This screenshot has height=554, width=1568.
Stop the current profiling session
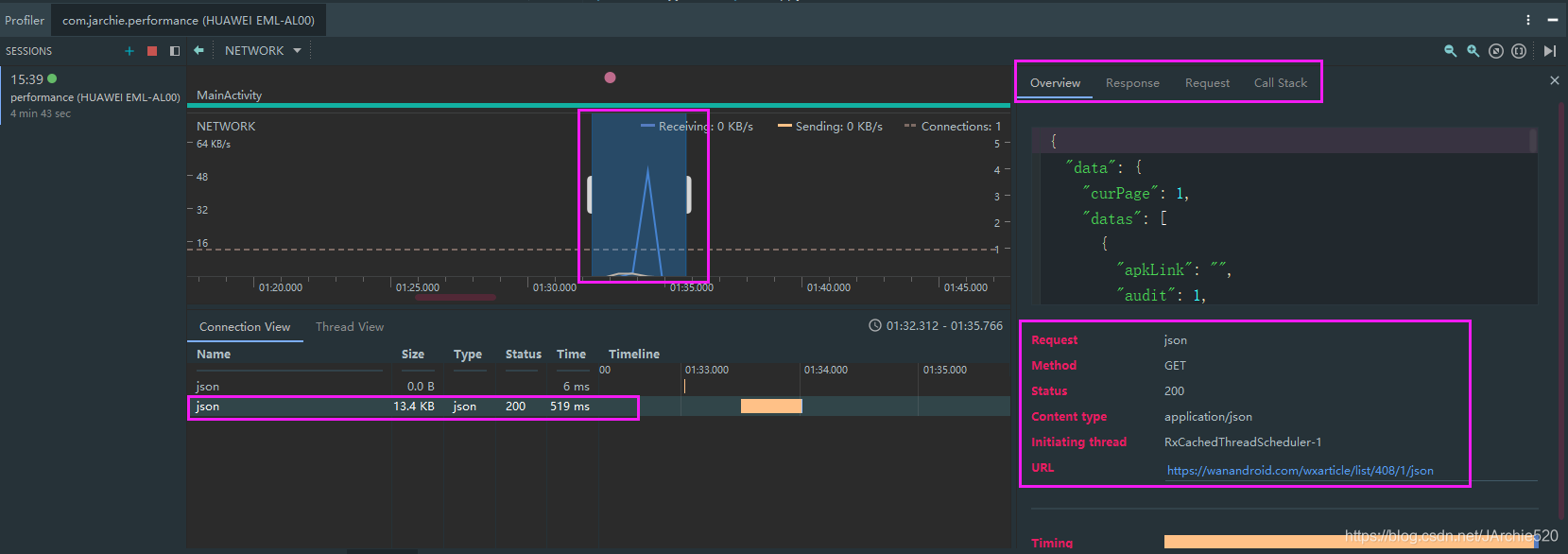point(151,51)
